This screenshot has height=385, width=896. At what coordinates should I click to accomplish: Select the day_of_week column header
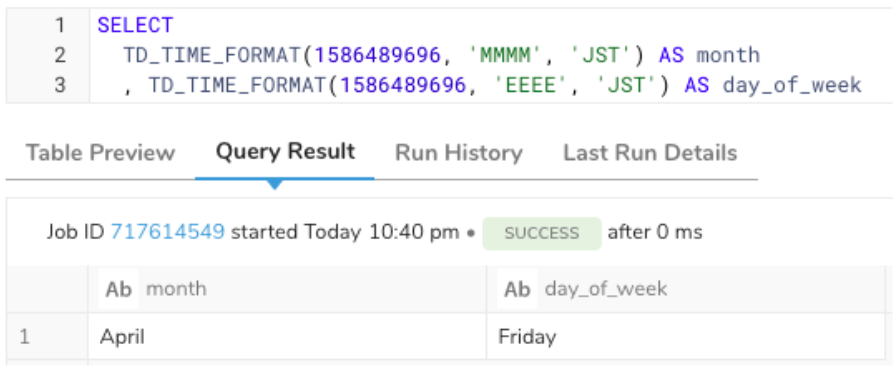686,290
